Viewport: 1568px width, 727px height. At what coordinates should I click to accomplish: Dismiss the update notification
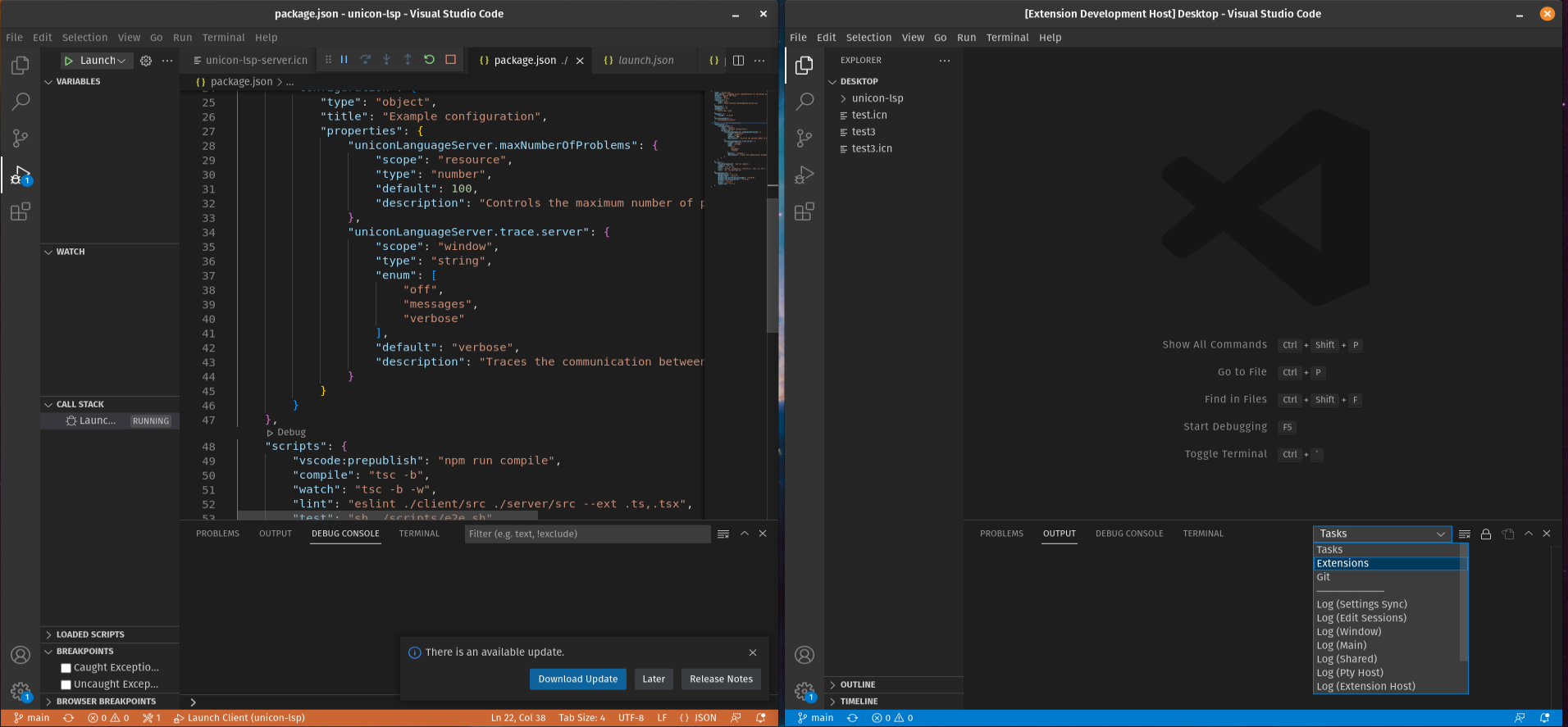pos(753,652)
